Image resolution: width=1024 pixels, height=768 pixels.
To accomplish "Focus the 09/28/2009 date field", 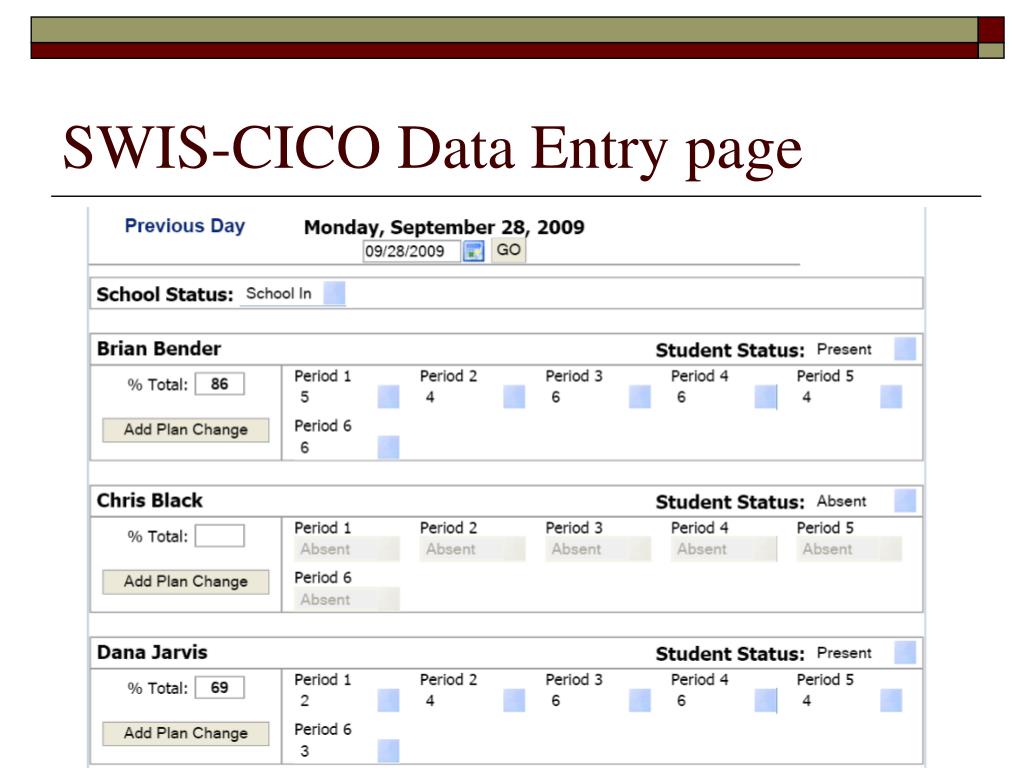I will coord(411,251).
